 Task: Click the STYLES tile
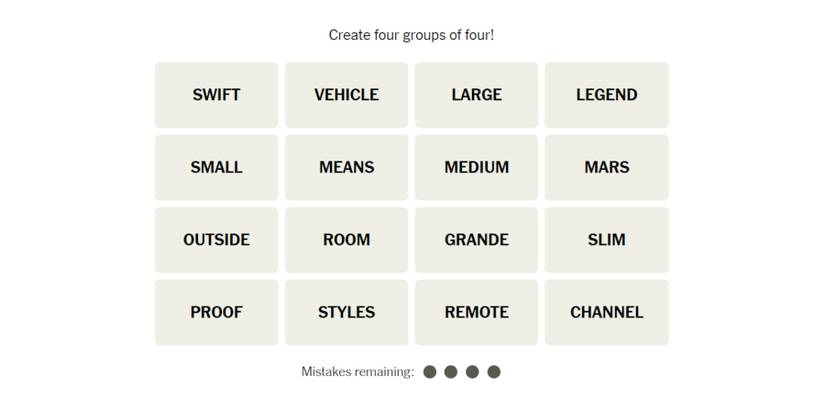pos(346,312)
